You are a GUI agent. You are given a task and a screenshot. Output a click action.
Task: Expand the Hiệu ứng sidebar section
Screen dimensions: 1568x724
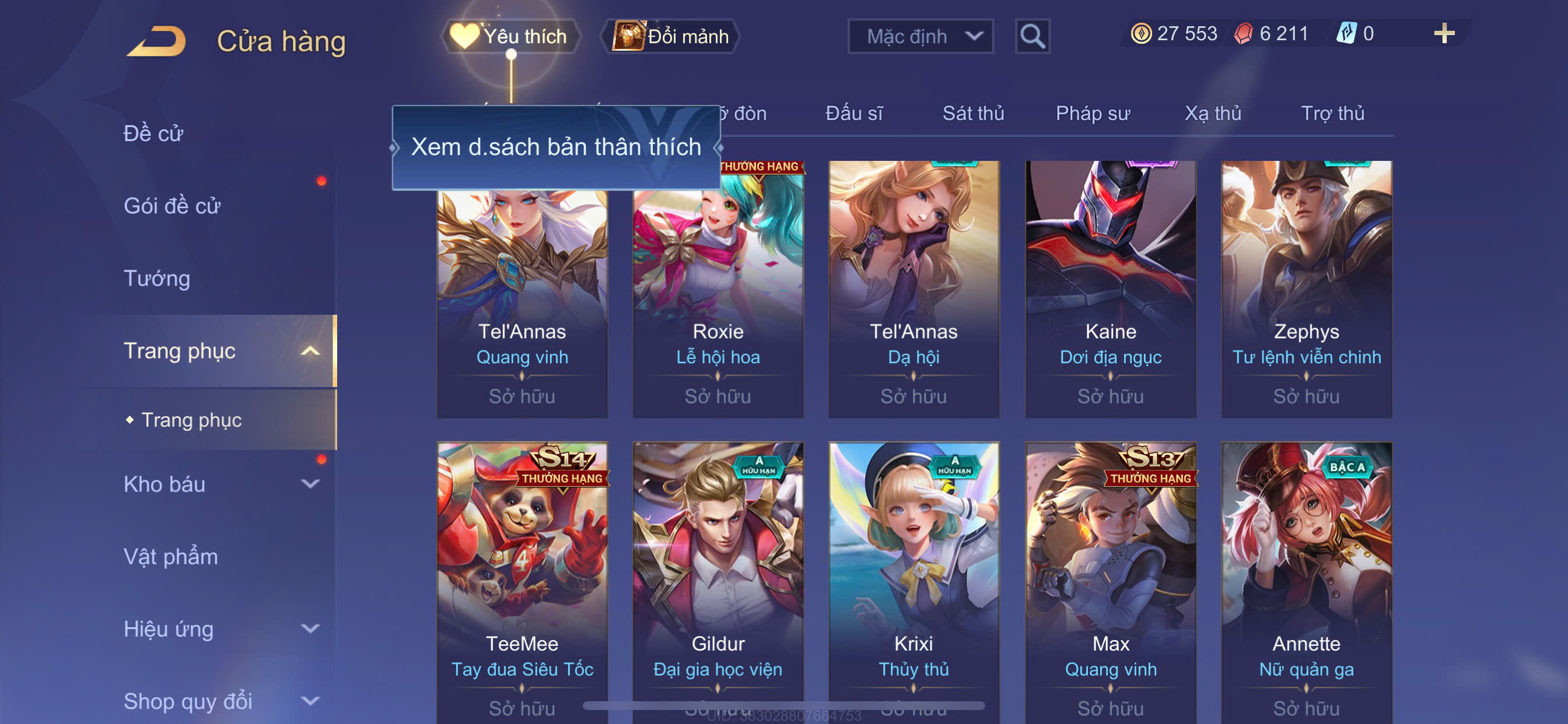tap(310, 628)
